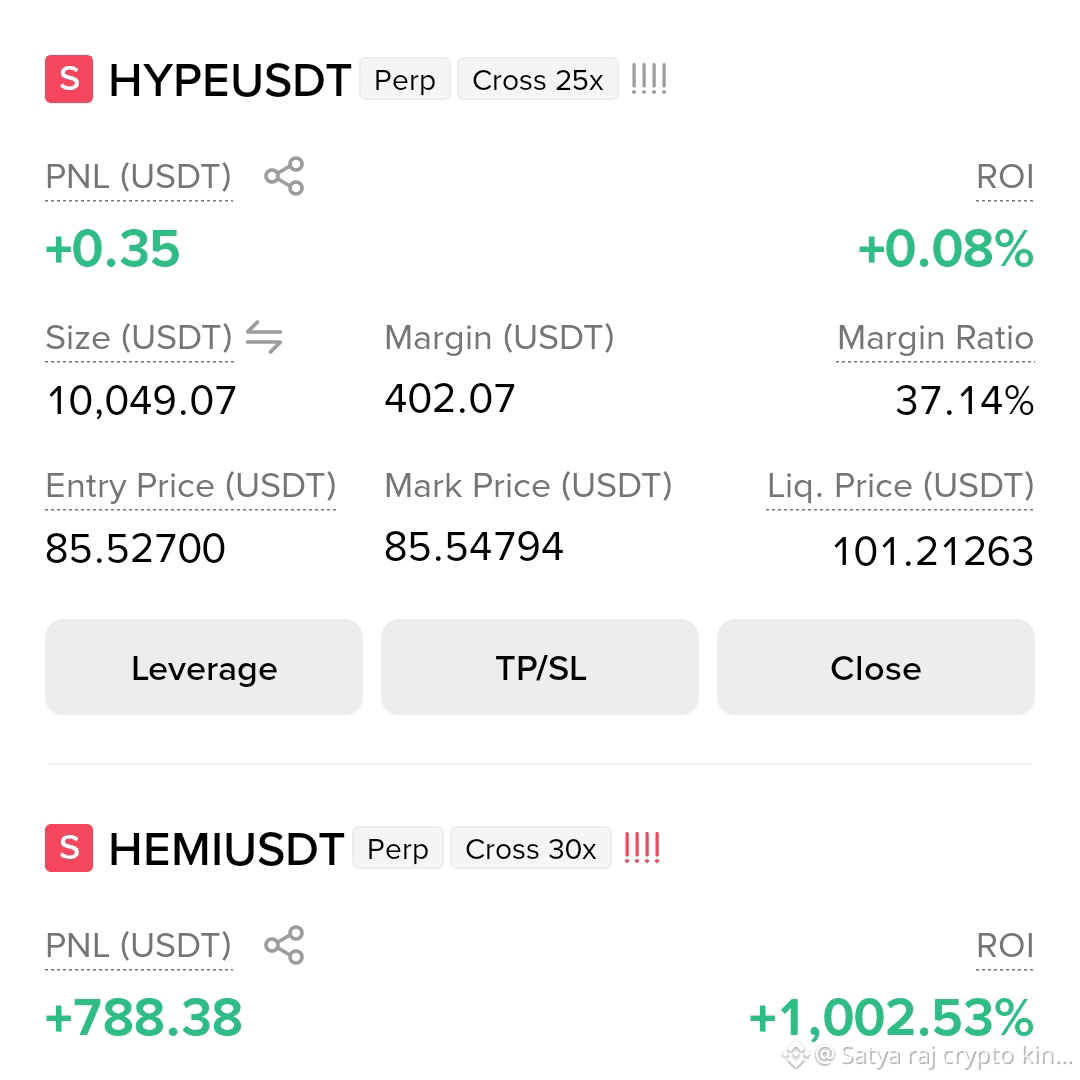Open the Leverage adjustment for HYPEUSDT
1080x1080 pixels.
[204, 667]
